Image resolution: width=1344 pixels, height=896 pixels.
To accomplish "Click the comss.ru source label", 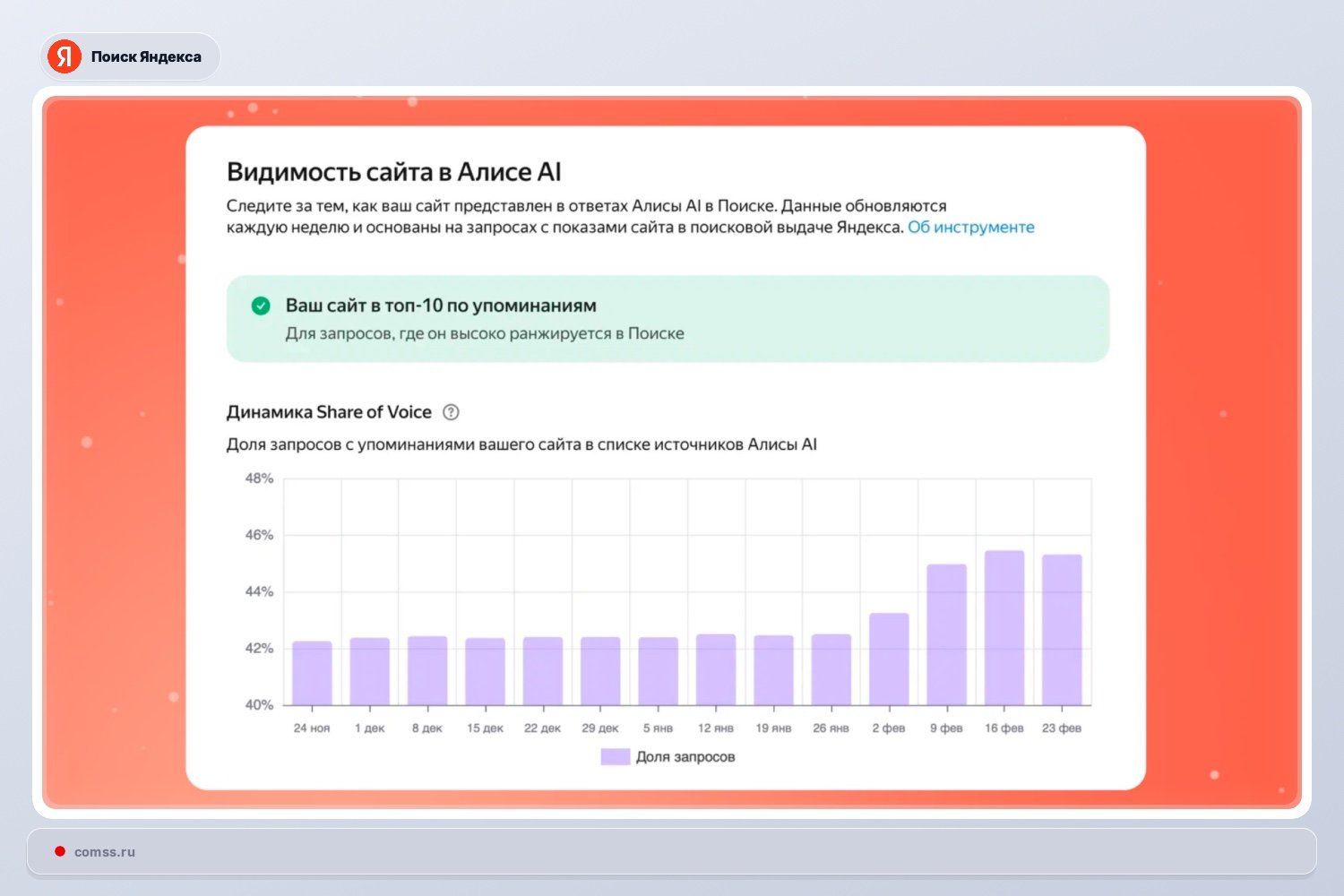I will [x=105, y=852].
